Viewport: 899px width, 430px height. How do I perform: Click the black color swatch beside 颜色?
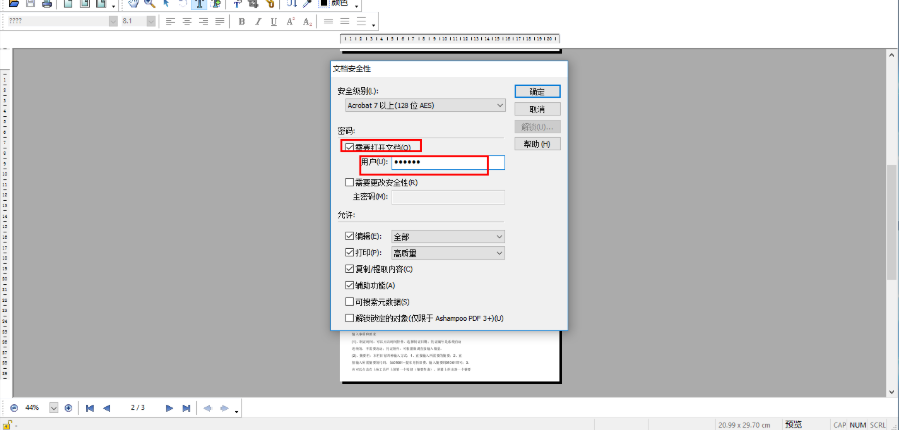coord(324,3)
